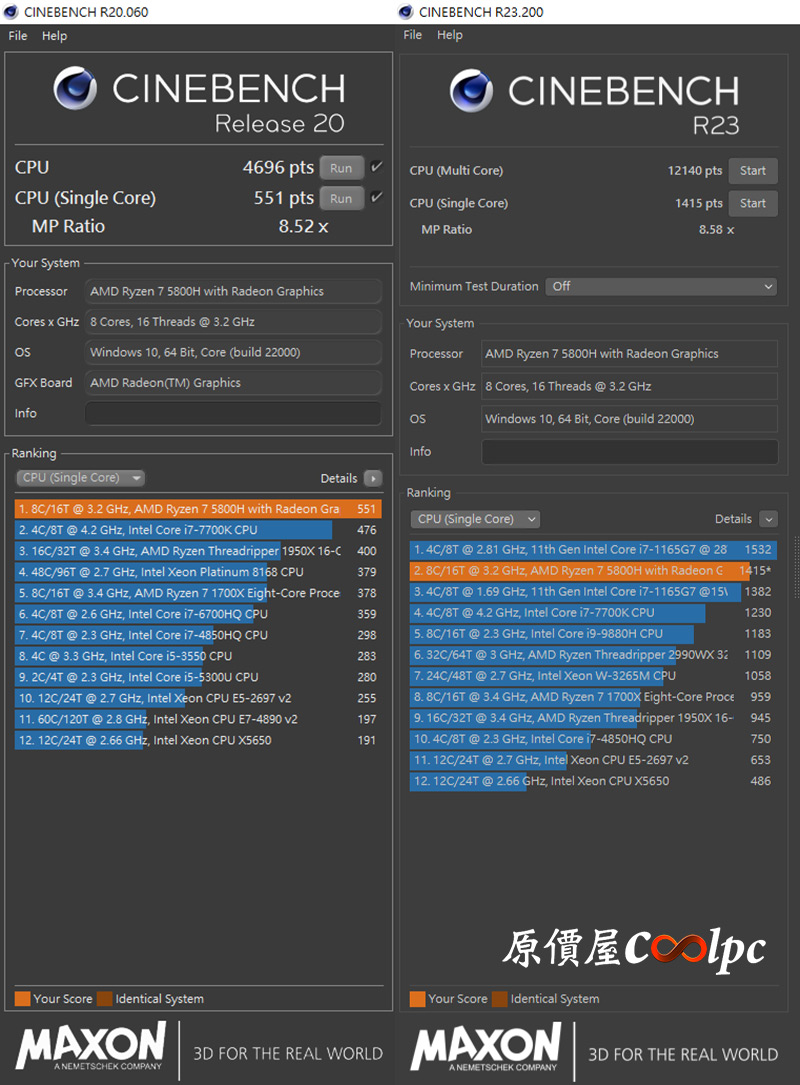Click Your Score orange swatch in R23 legend

[x=417, y=999]
